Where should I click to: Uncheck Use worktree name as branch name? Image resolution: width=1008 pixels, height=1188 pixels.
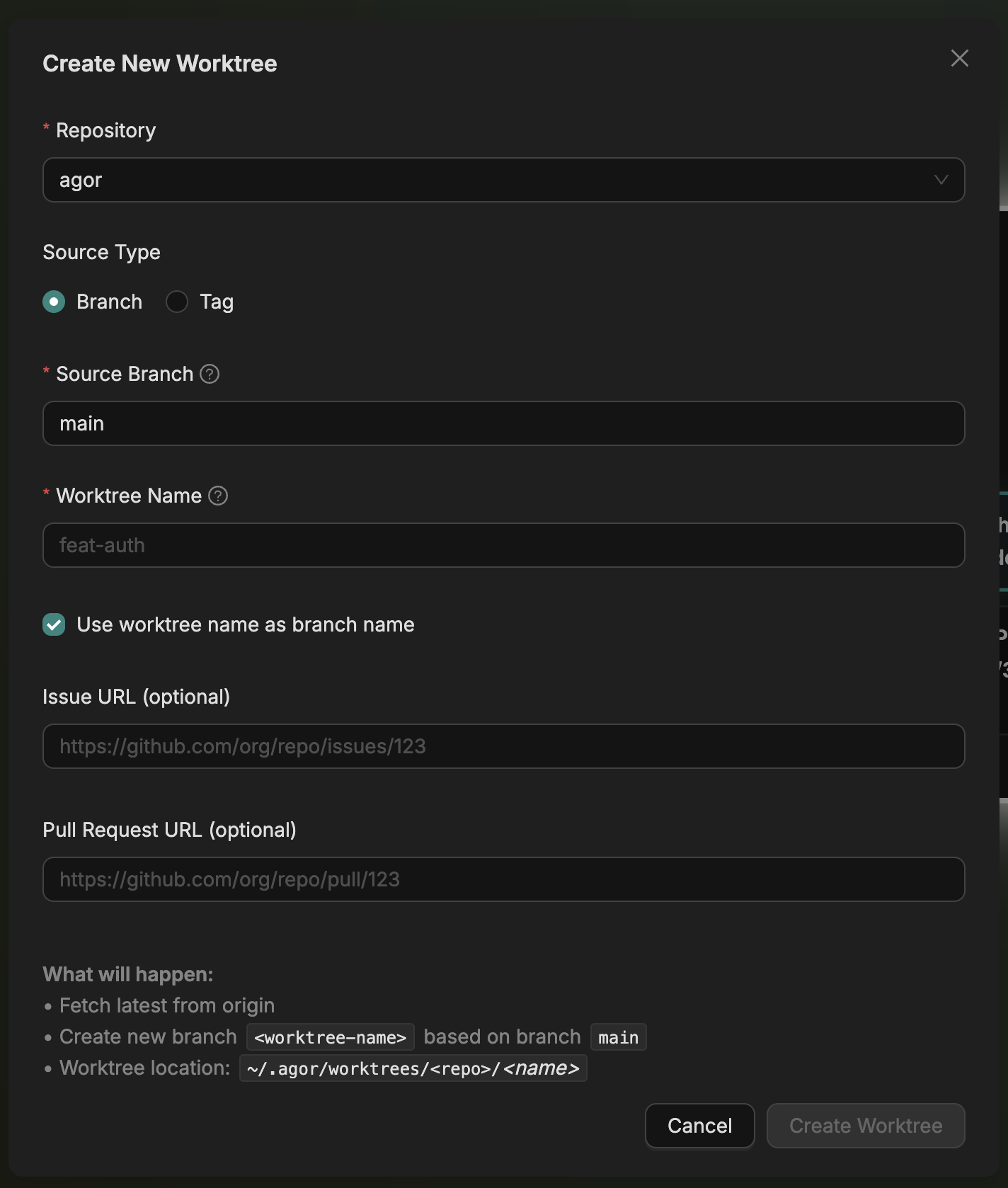(54, 624)
